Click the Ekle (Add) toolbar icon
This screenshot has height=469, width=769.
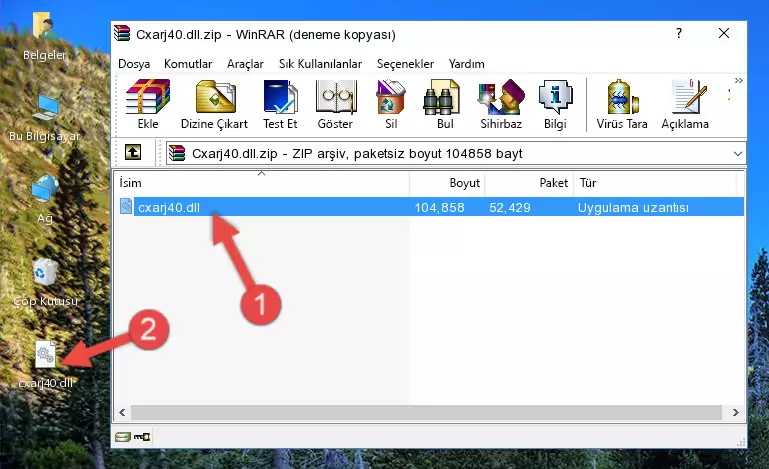tap(148, 104)
